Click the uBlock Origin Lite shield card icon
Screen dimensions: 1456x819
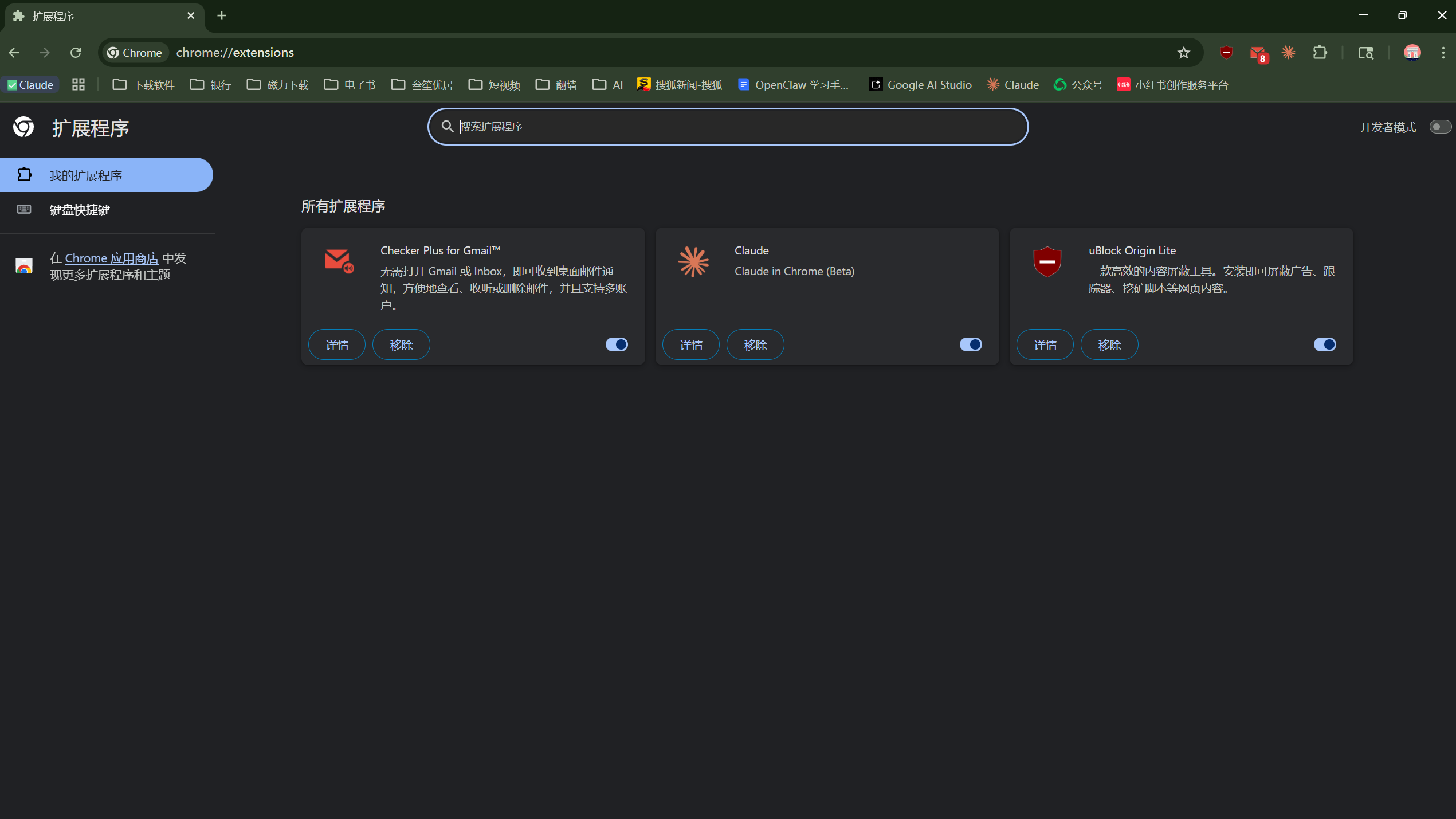[1047, 262]
